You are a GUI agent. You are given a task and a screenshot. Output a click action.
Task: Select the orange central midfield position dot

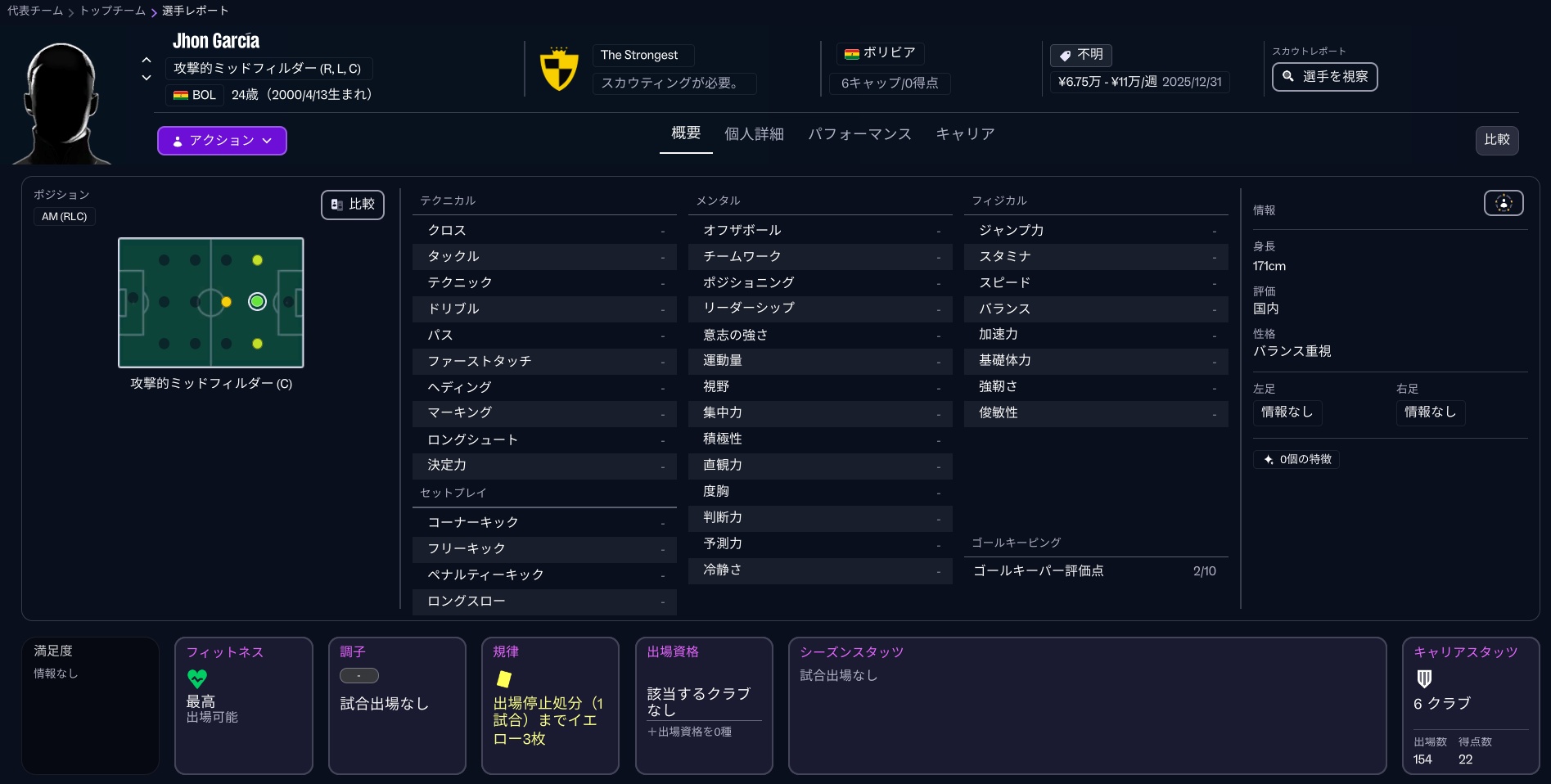click(226, 302)
